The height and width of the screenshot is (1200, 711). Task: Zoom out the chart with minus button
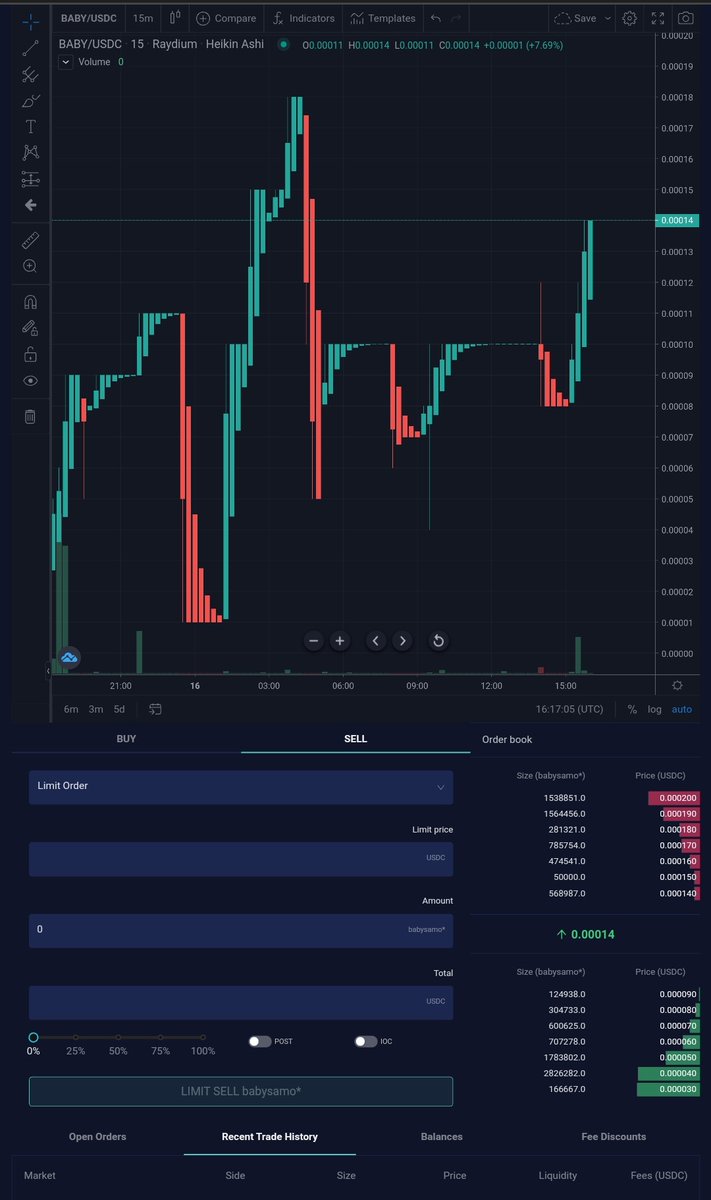(313, 641)
